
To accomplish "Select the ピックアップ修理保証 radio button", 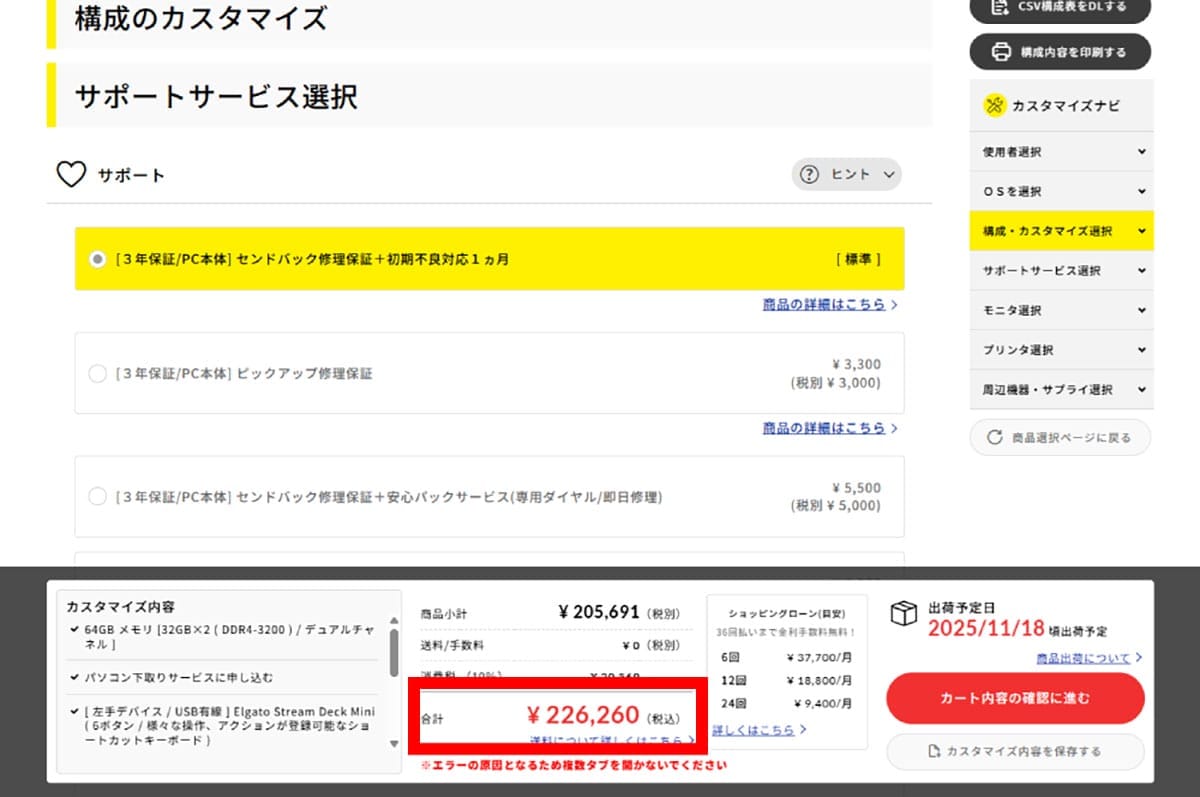I will pyautogui.click(x=97, y=373).
